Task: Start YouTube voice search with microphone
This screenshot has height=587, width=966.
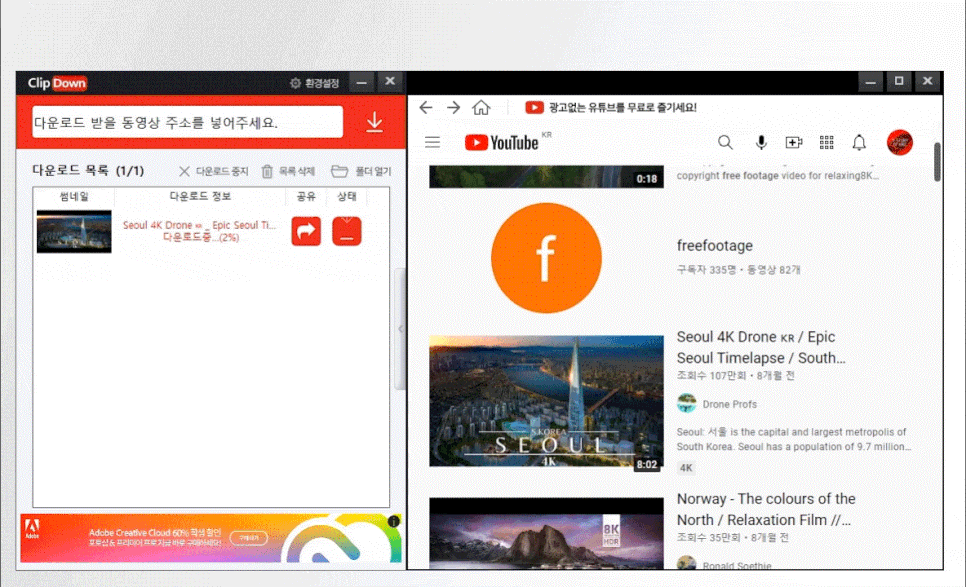Action: point(761,143)
